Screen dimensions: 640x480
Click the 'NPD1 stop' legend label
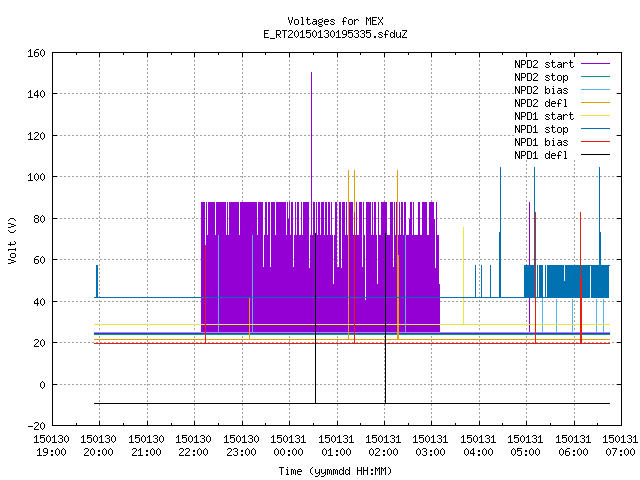click(541, 129)
